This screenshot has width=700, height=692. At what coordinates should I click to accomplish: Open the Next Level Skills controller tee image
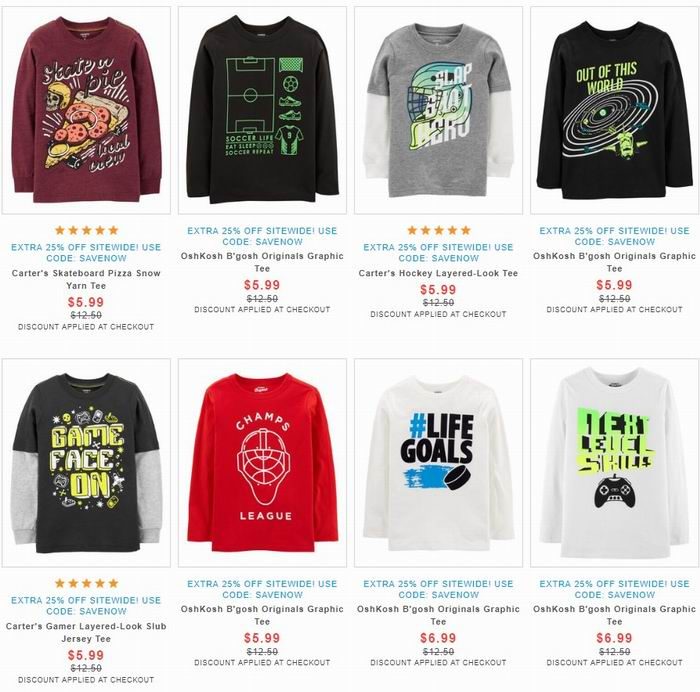click(x=614, y=463)
